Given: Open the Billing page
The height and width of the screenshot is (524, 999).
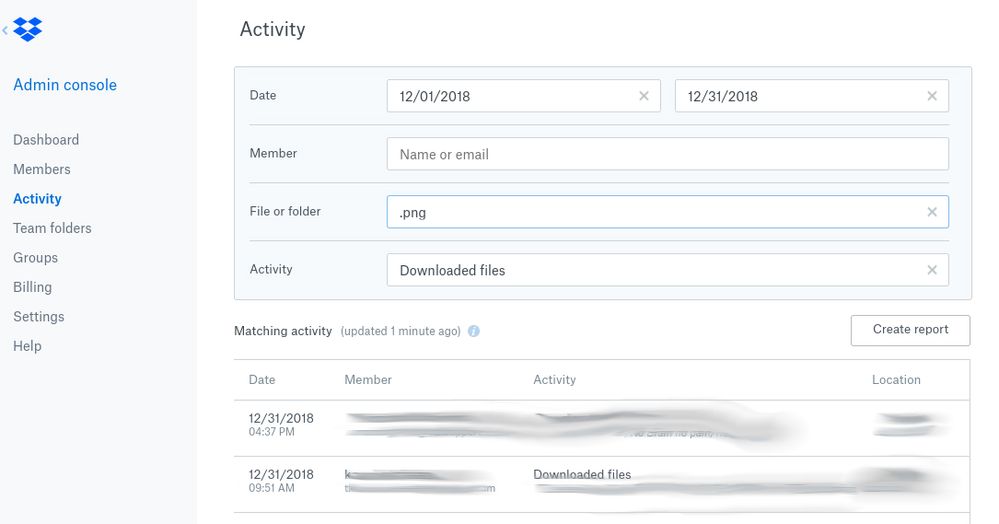Looking at the screenshot, I should (32, 287).
